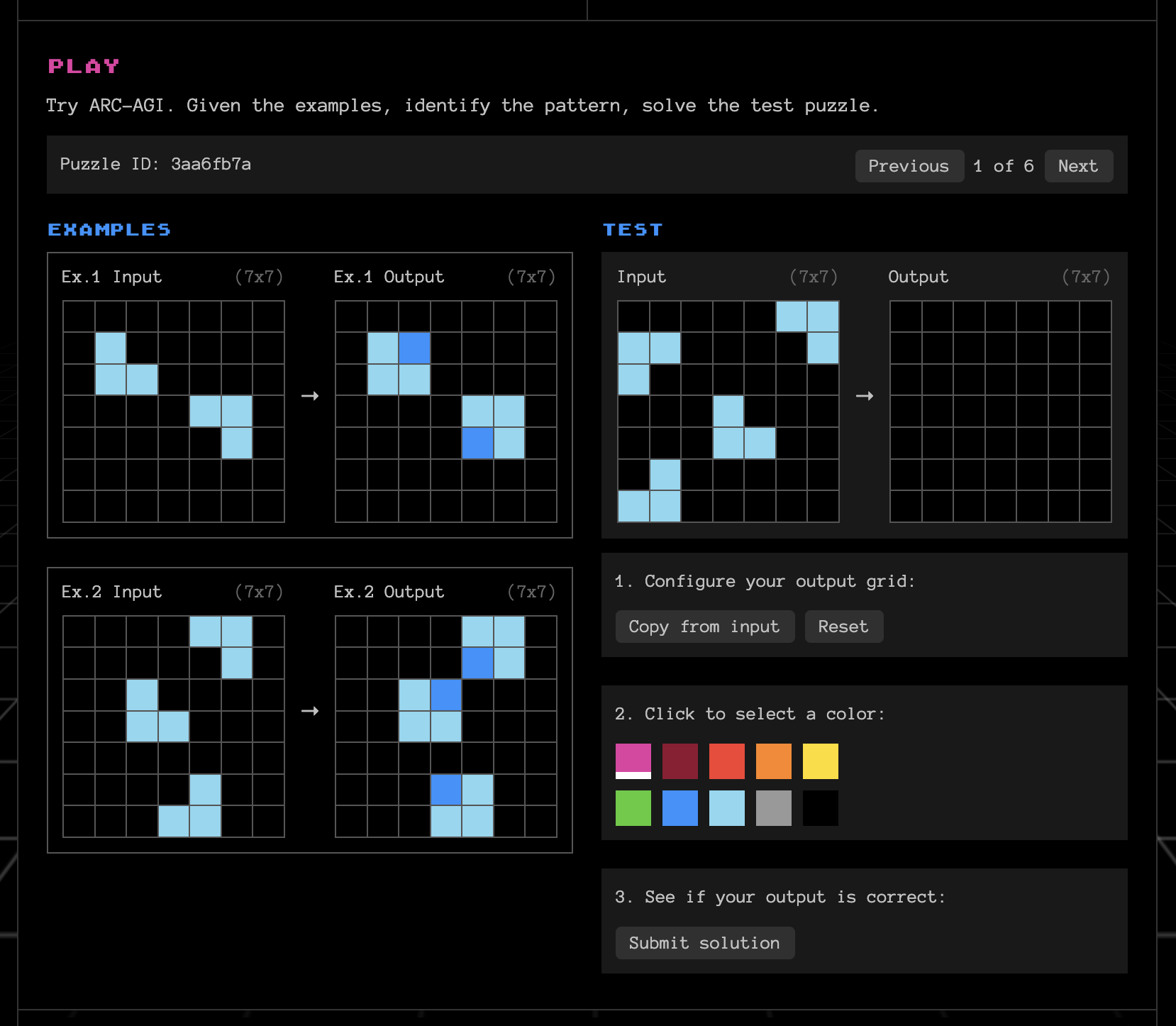
Task: Click top-left cell of test Output grid
Action: click(906, 316)
